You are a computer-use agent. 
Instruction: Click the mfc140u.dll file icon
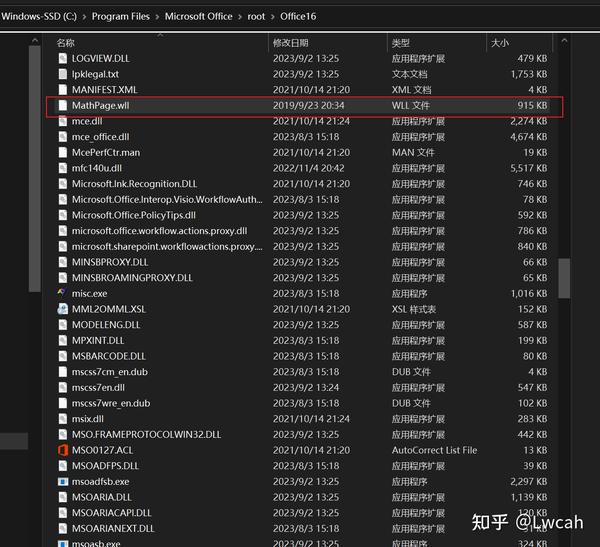click(63, 168)
